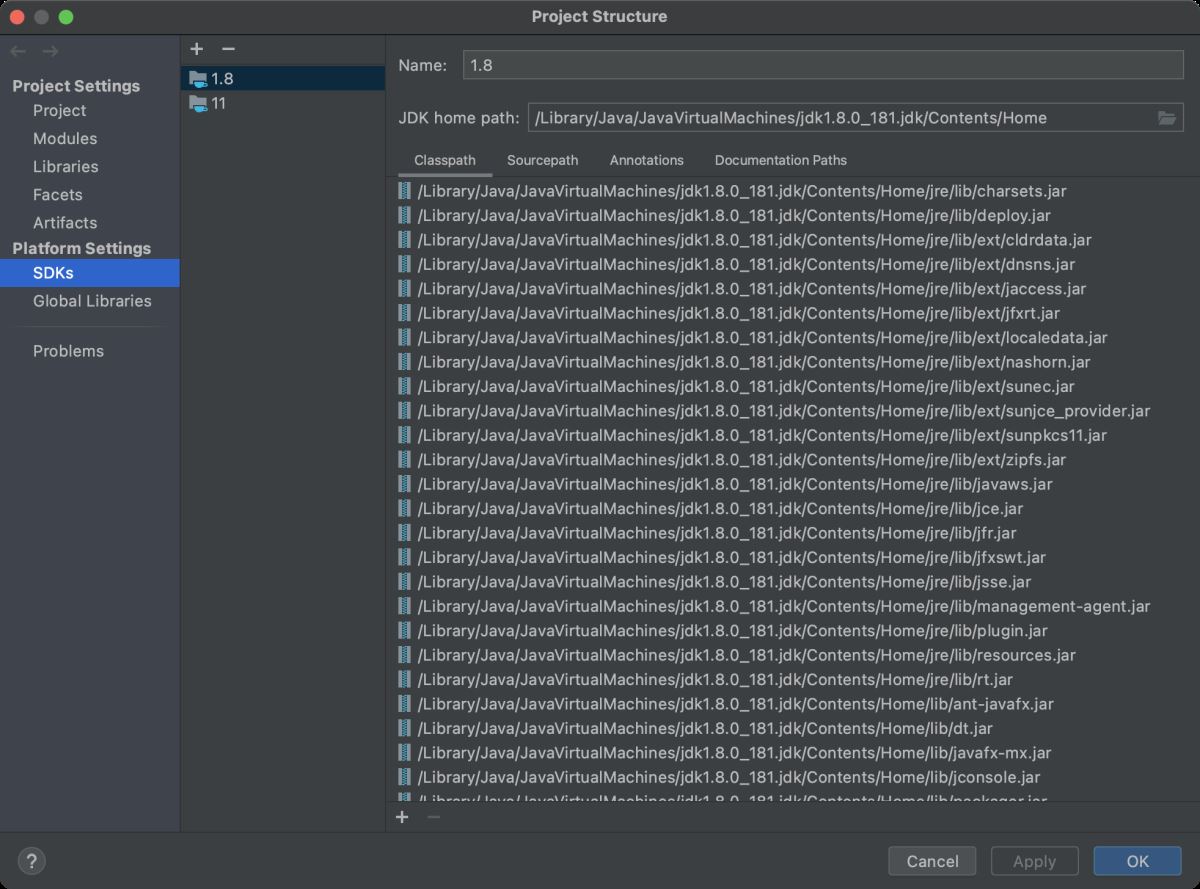Switch to the Classpath tab
The width and height of the screenshot is (1200, 889).
445,160
